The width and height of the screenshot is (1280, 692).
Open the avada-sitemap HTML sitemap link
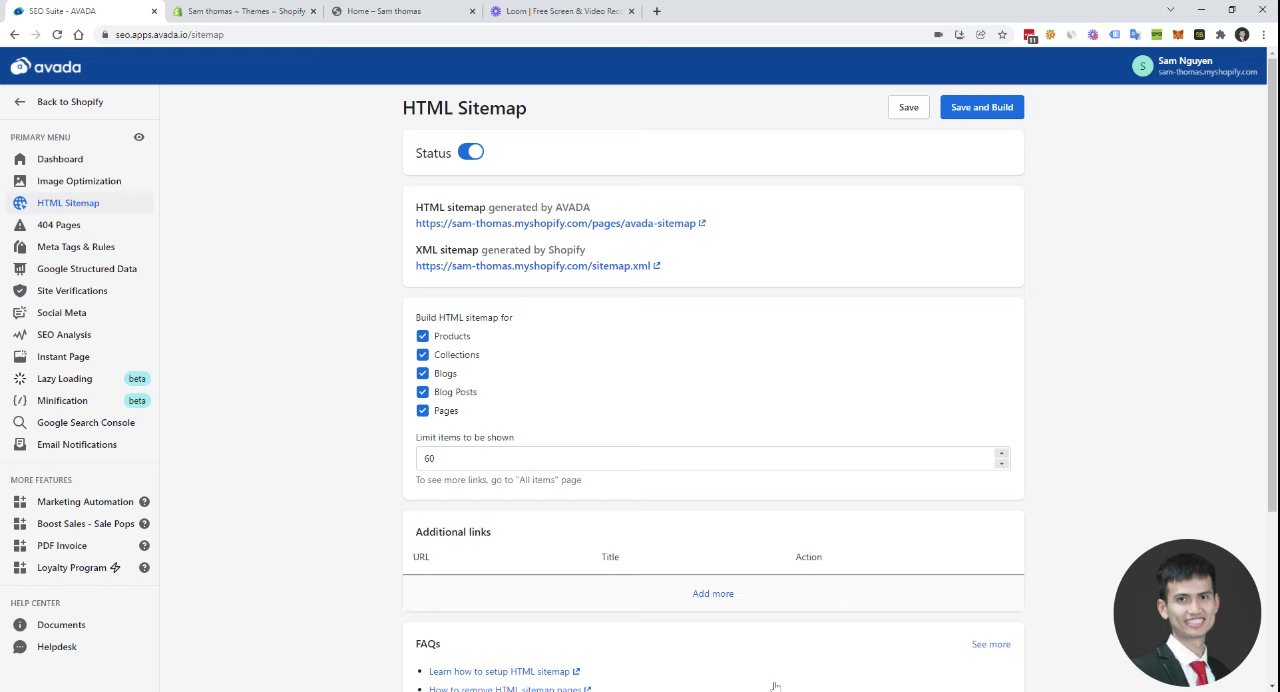[x=556, y=224]
